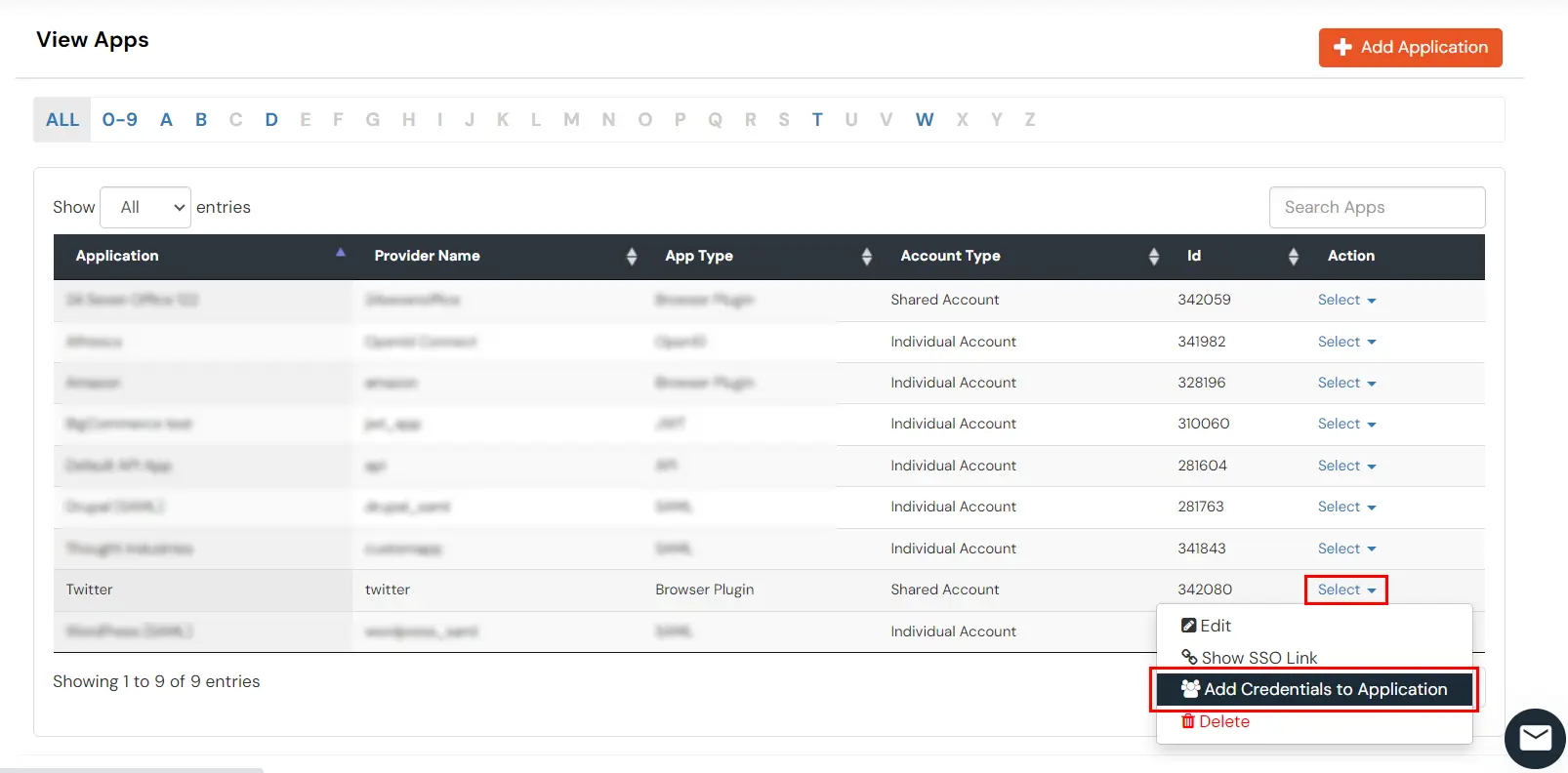Sort by Application column arrow
Viewport: 1568px width, 773px height.
[341, 253]
